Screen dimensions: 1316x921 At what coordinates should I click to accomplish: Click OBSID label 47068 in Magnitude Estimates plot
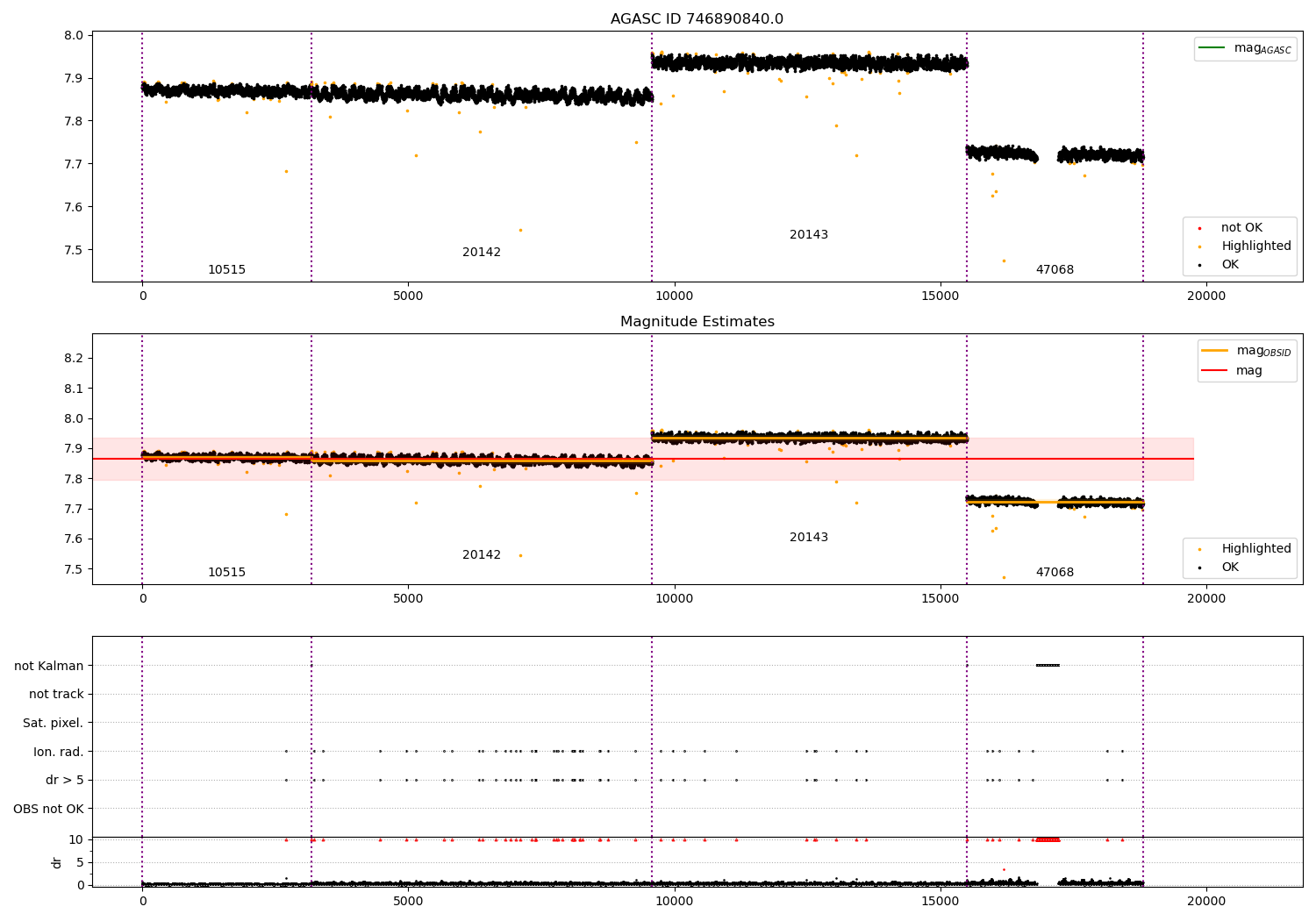[1055, 572]
